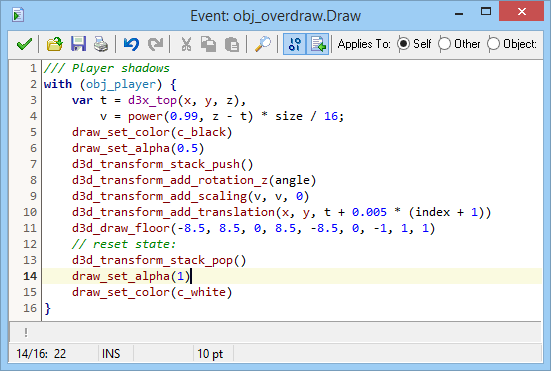Click the '!' error message bar
The height and width of the screenshot is (371, 551).
(275, 332)
